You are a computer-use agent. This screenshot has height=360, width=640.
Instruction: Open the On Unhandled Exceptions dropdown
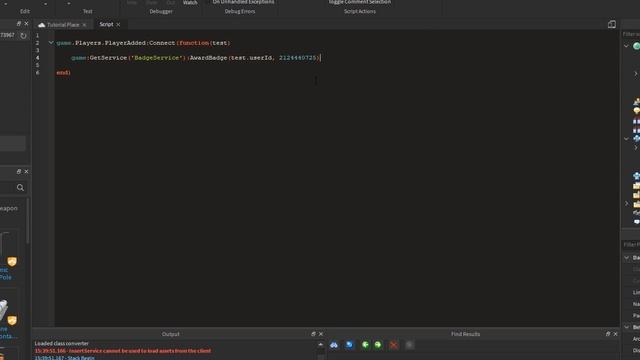click(243, 2)
